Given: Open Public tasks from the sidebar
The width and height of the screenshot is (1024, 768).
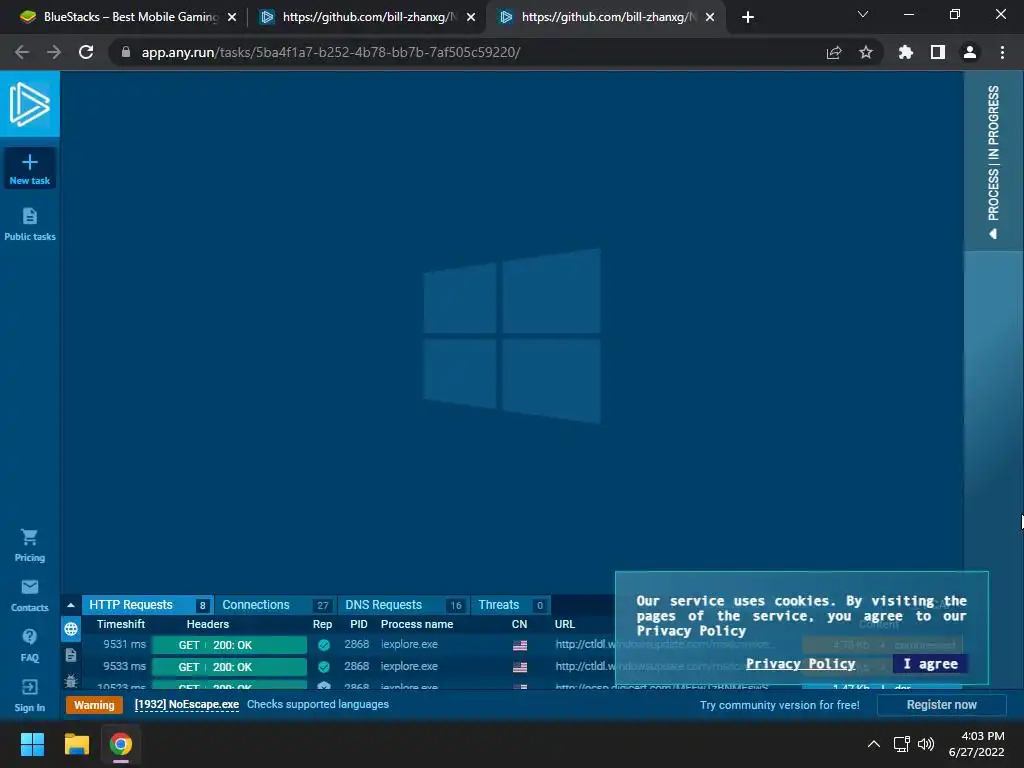Looking at the screenshot, I should 29,224.
